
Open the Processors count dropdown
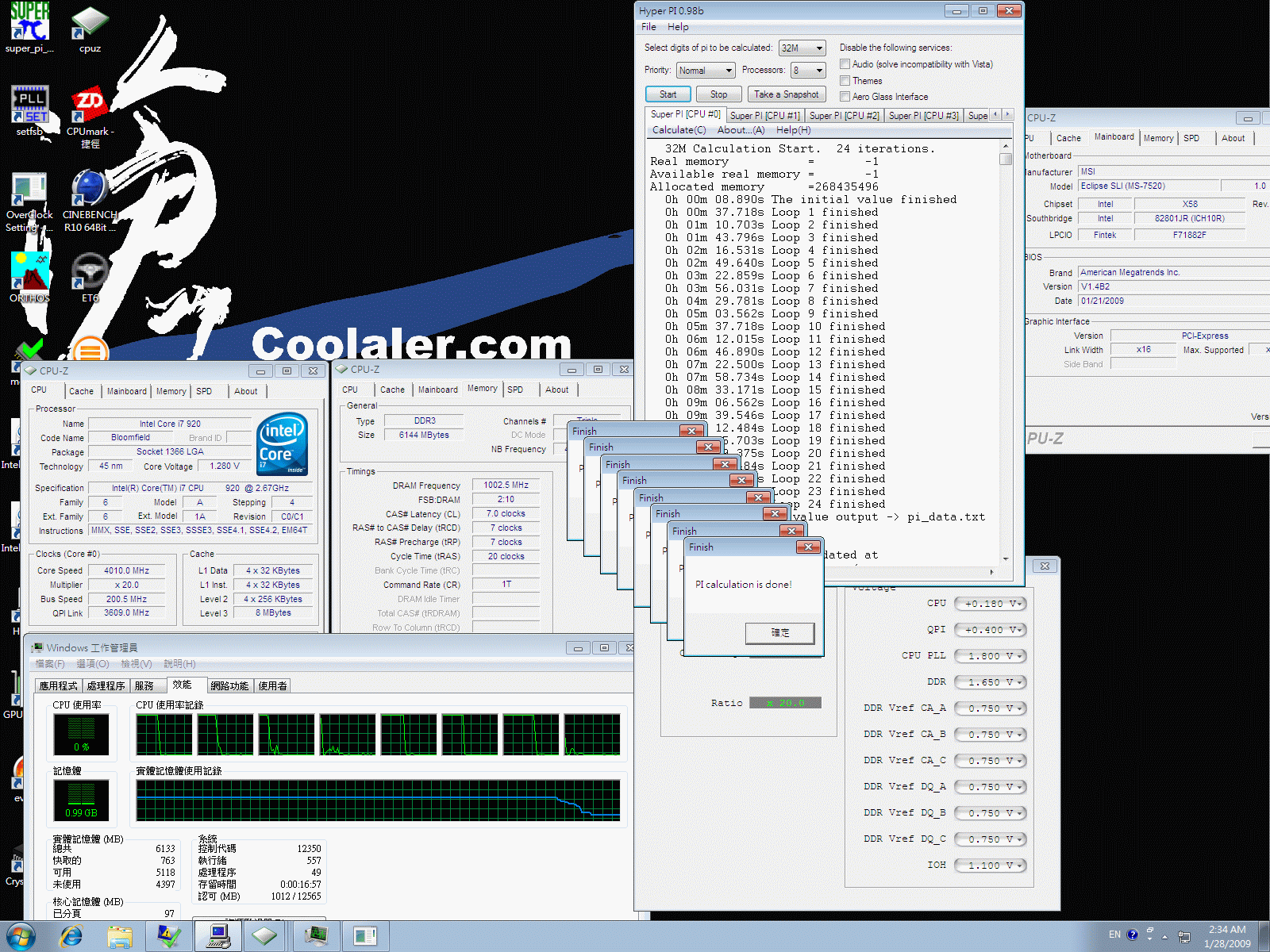coord(808,71)
